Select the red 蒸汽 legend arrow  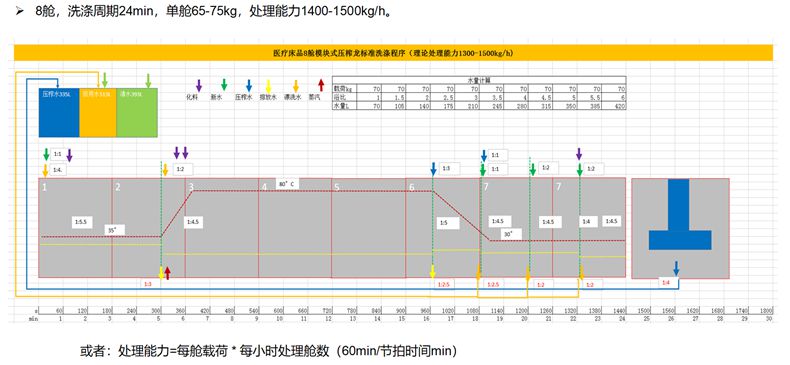click(321, 85)
